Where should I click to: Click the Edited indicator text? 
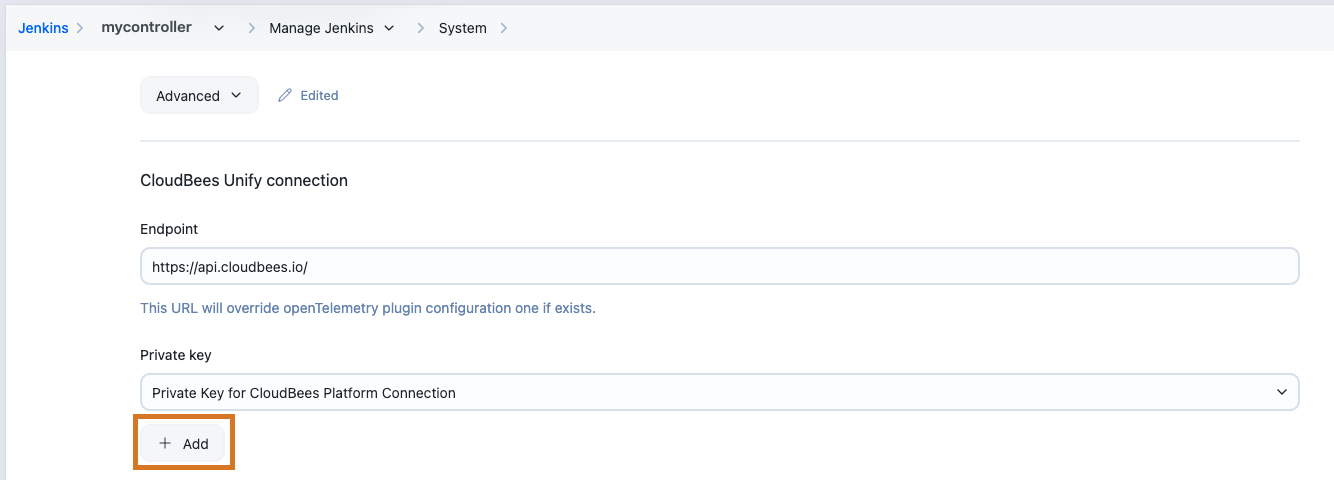(x=319, y=96)
